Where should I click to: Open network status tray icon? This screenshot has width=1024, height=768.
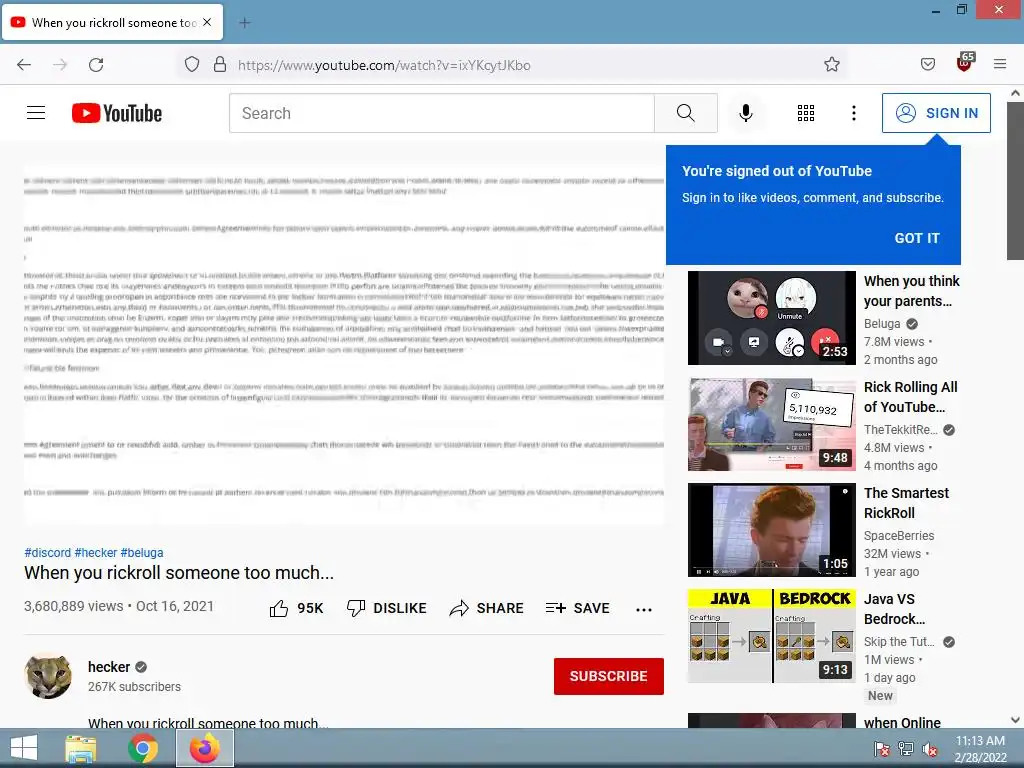(x=906, y=749)
